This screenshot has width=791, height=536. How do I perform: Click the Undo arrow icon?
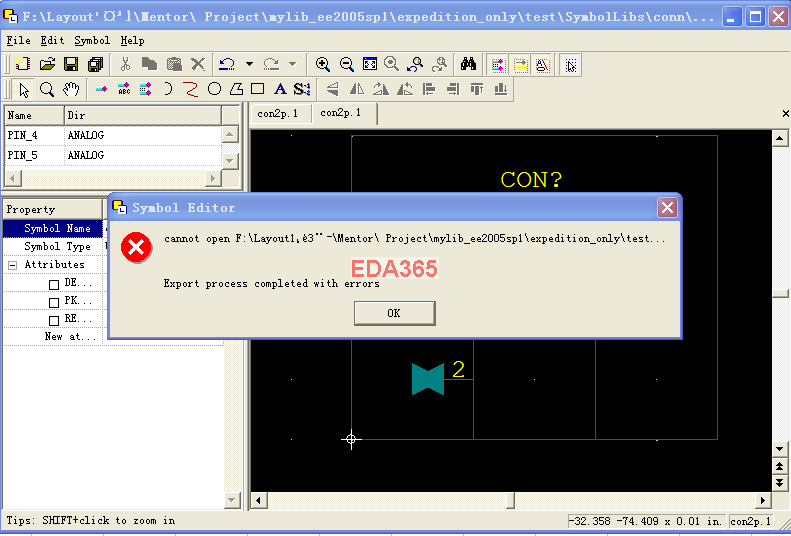[227, 64]
